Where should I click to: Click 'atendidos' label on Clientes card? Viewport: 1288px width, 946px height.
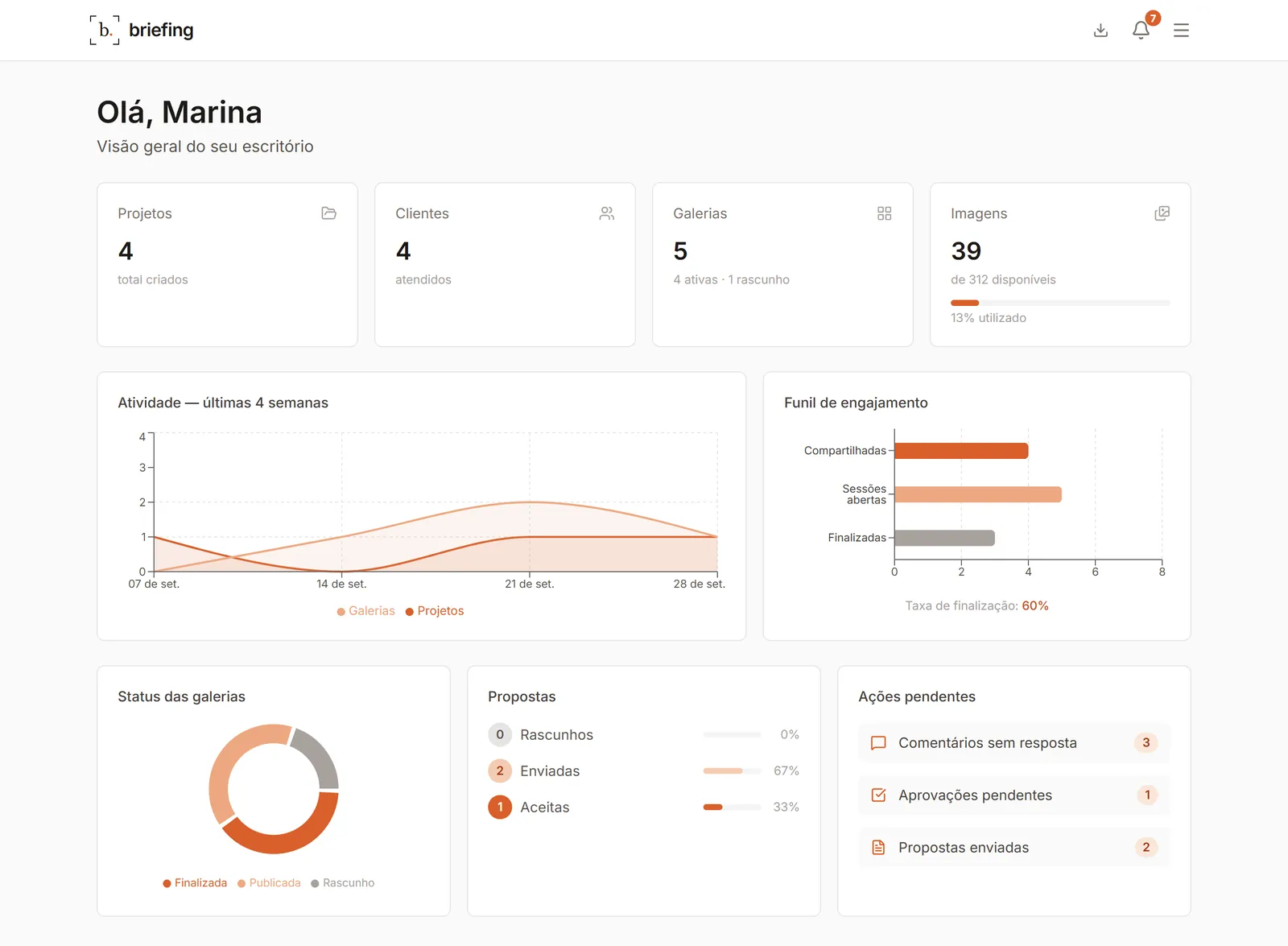coord(423,279)
